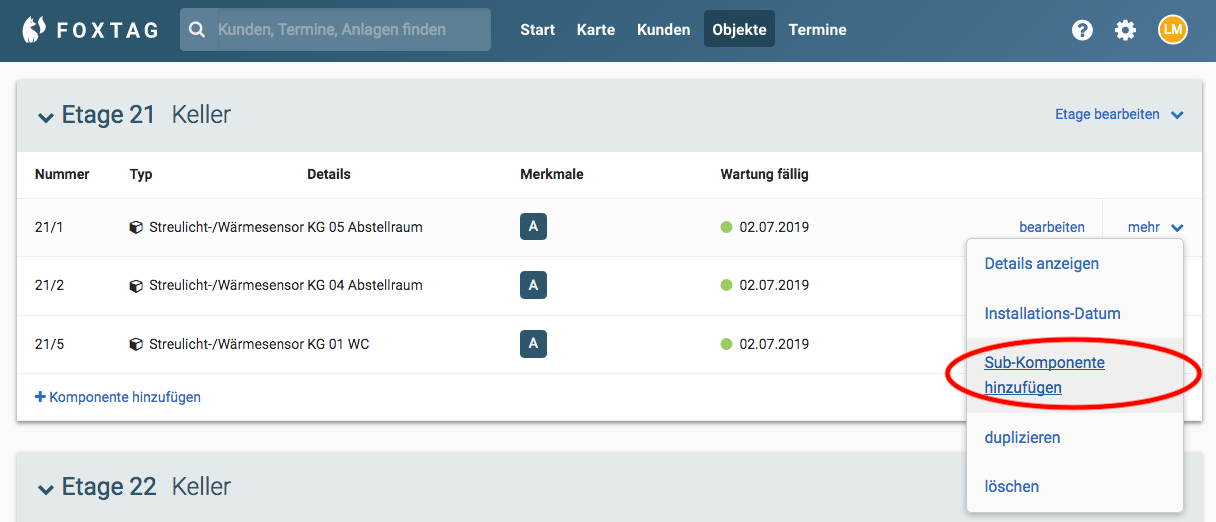Click the Merkmale column header
Image resolution: width=1216 pixels, height=522 pixels.
click(552, 174)
